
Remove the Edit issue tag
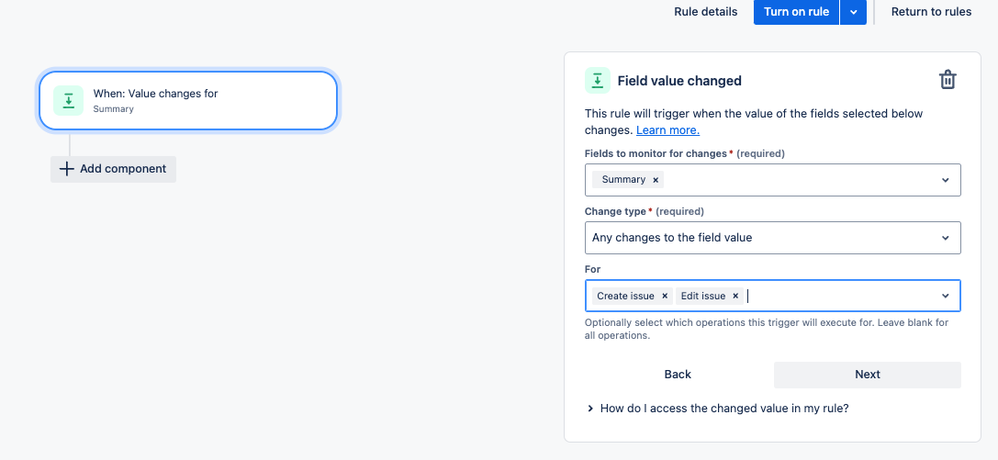tap(735, 296)
